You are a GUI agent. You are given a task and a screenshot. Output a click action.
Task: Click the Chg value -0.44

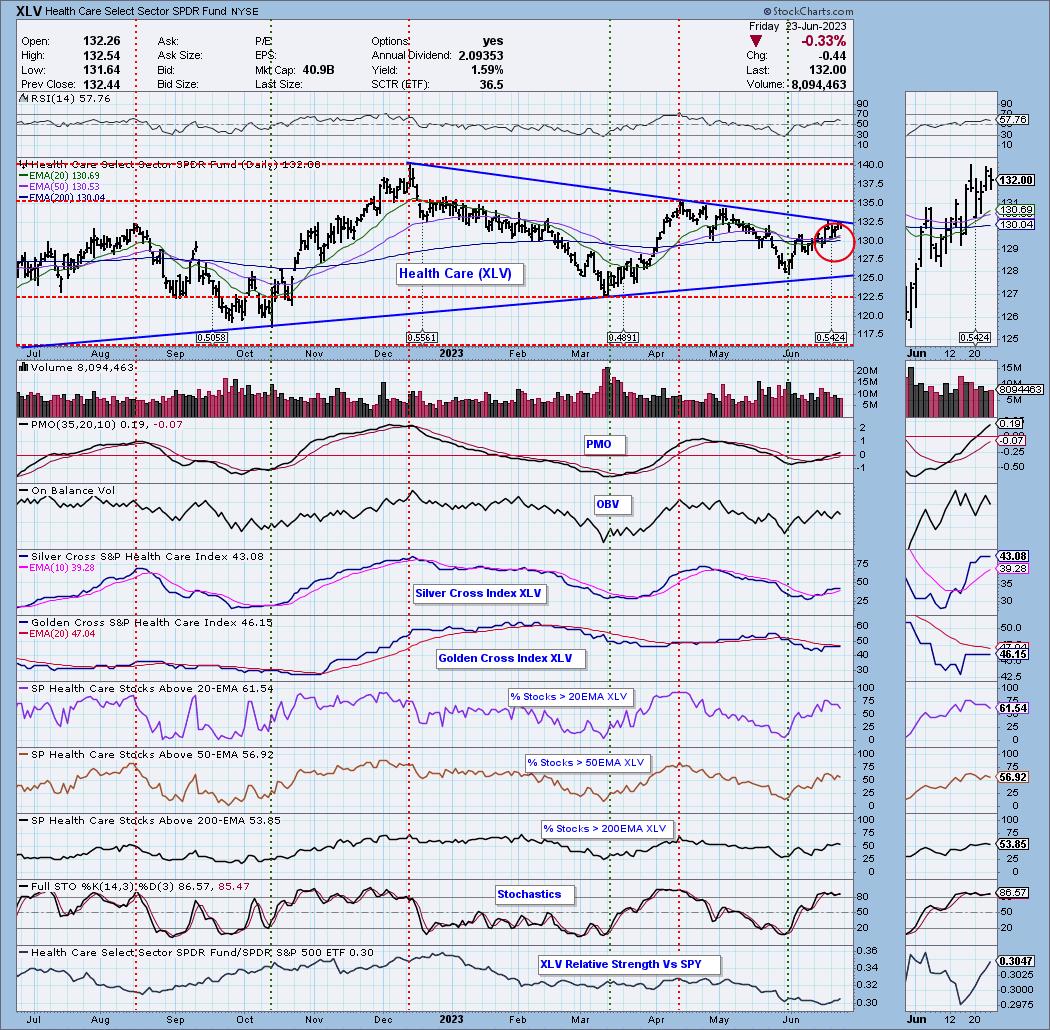point(832,56)
